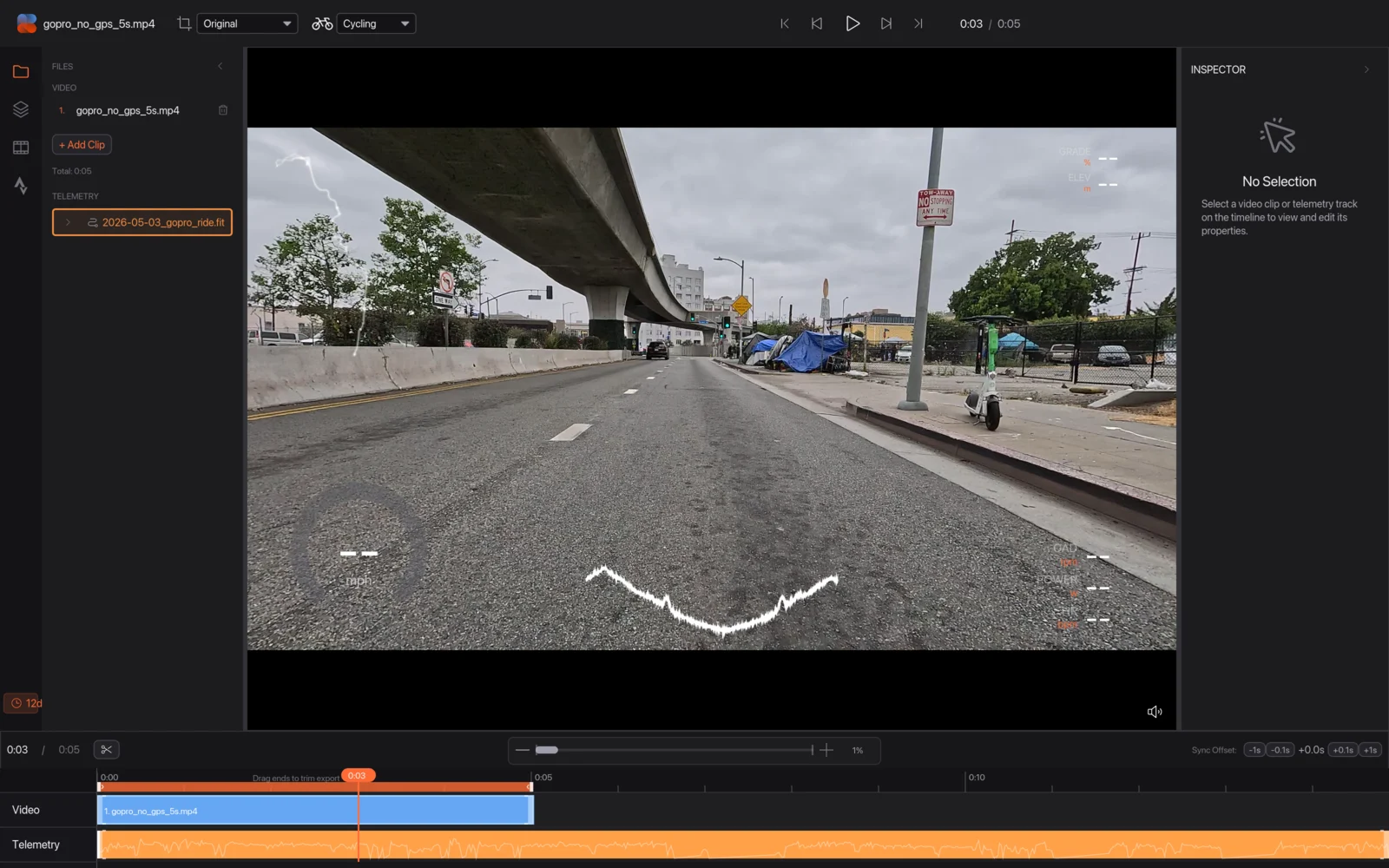Delete gopro_no_gps_5s.mp4 with trash icon
This screenshot has width=1389, height=868.
[x=223, y=110]
